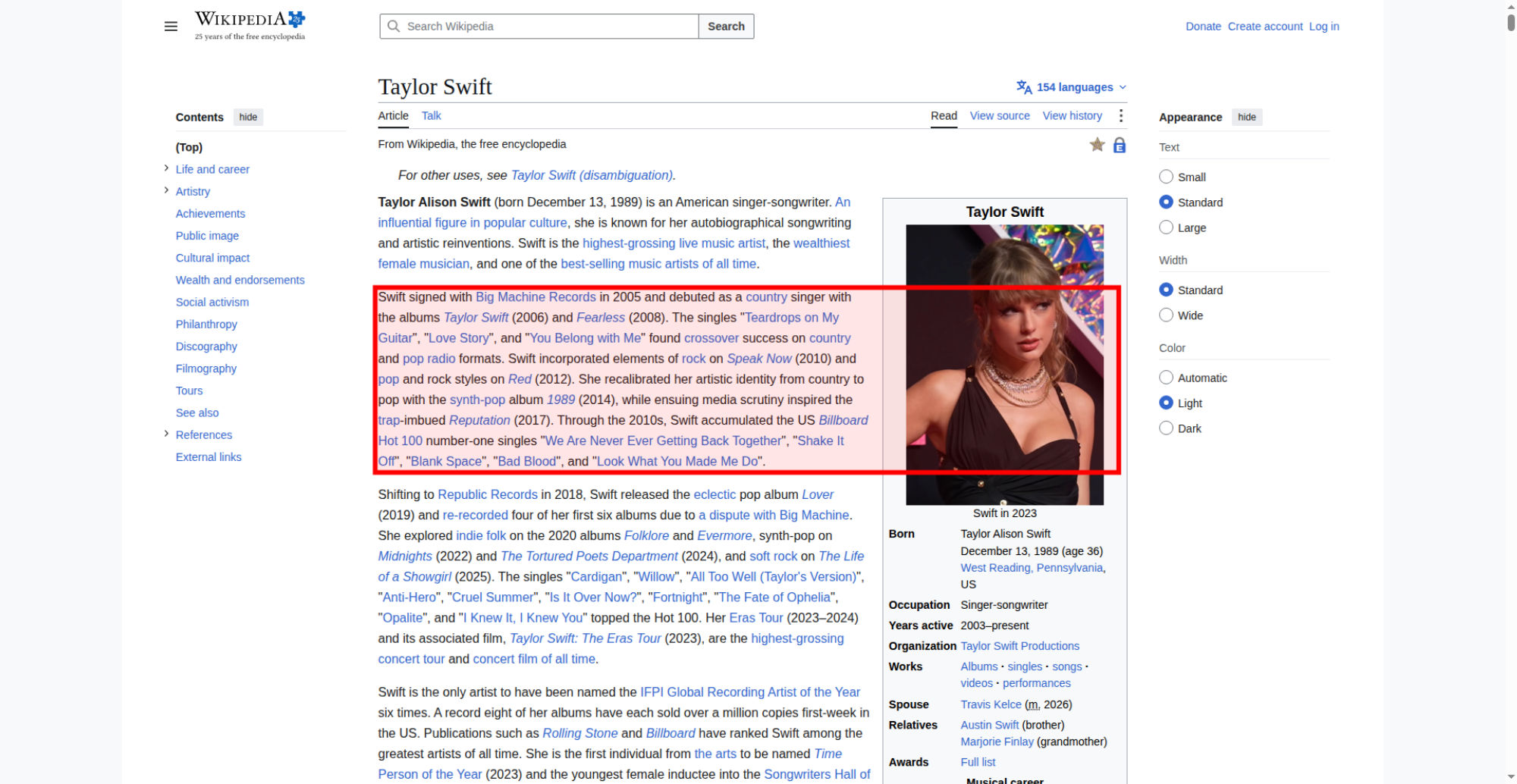Click the Taylor Swift infobox photo
The width and height of the screenshot is (1517, 784).
point(1004,365)
